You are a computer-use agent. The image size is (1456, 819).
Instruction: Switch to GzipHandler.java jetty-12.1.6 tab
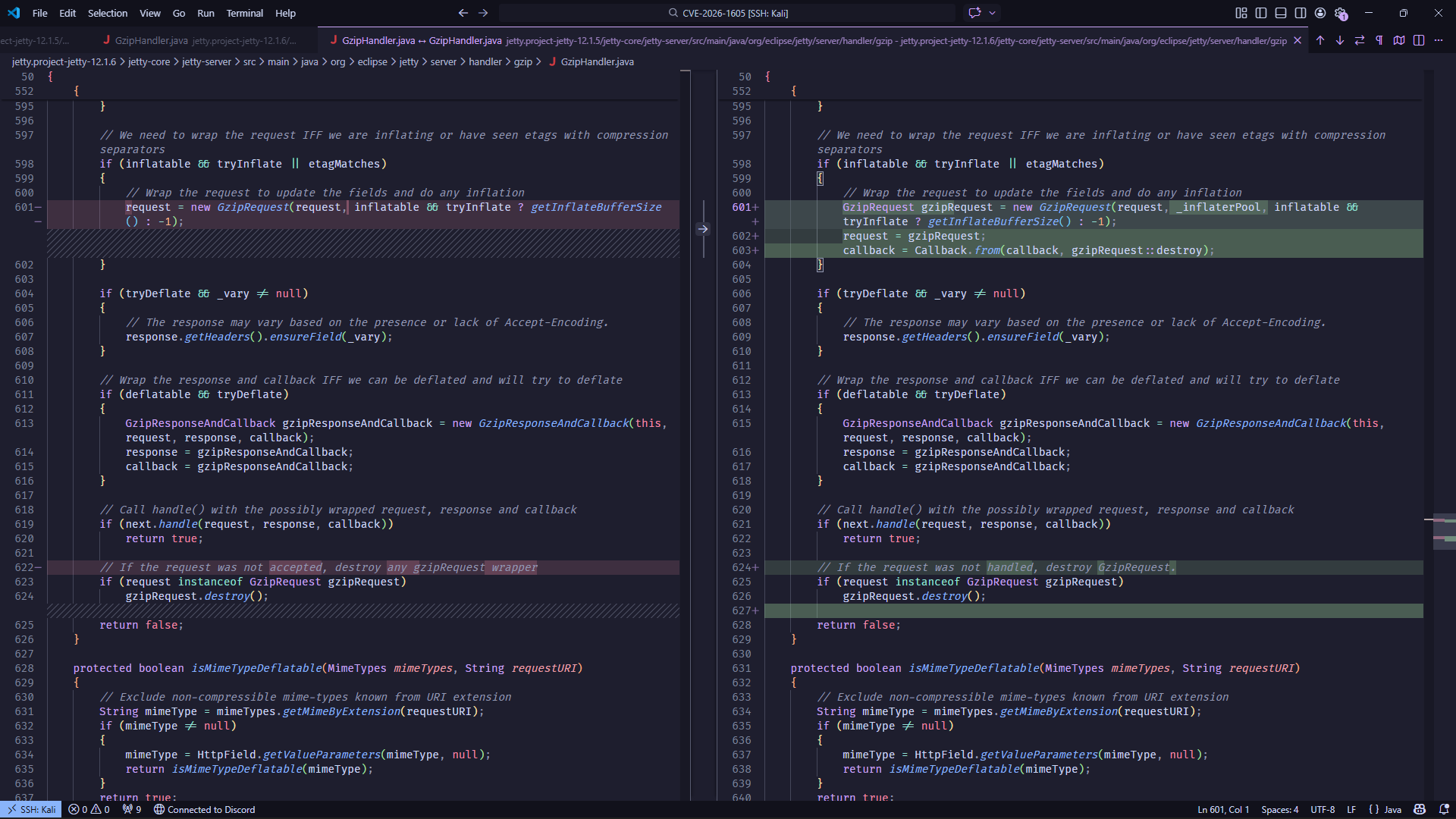point(205,40)
